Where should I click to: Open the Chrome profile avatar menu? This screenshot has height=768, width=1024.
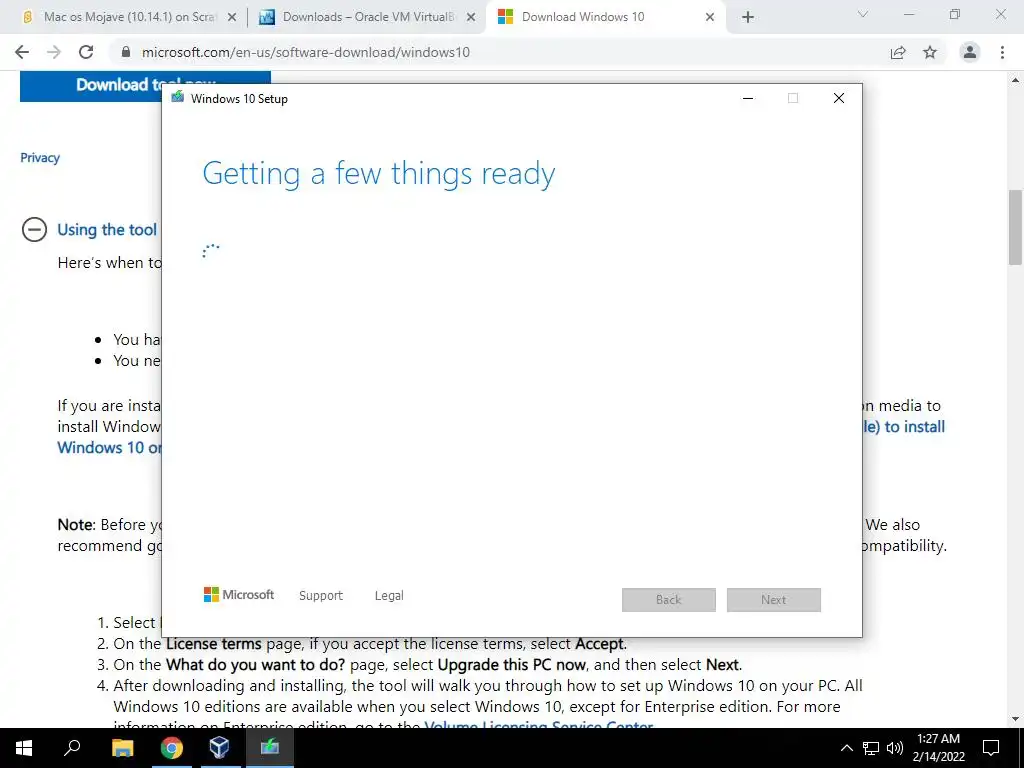coord(970,52)
